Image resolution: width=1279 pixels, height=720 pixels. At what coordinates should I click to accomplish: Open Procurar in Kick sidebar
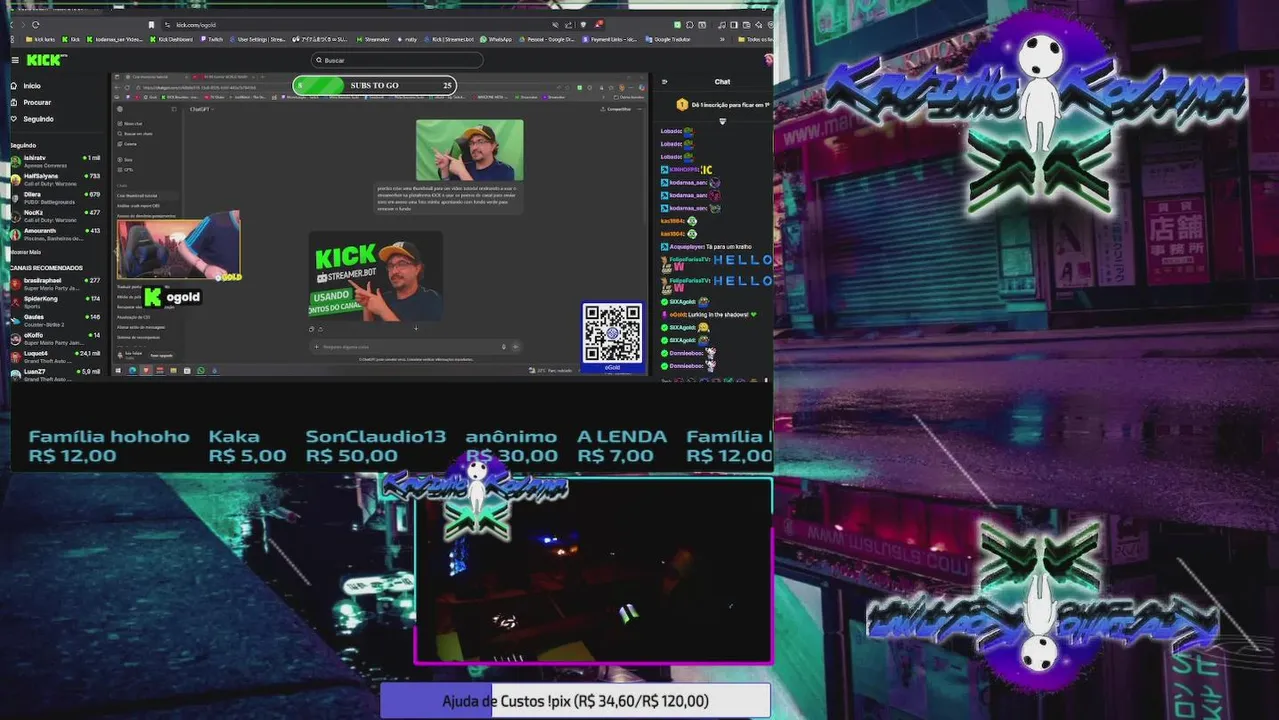point(37,102)
